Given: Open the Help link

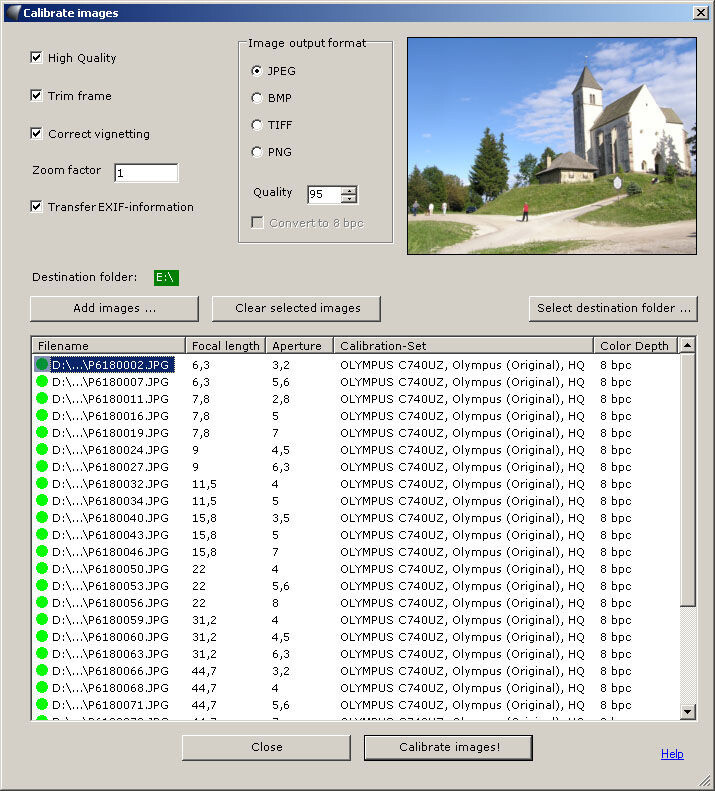Looking at the screenshot, I should coord(672,754).
